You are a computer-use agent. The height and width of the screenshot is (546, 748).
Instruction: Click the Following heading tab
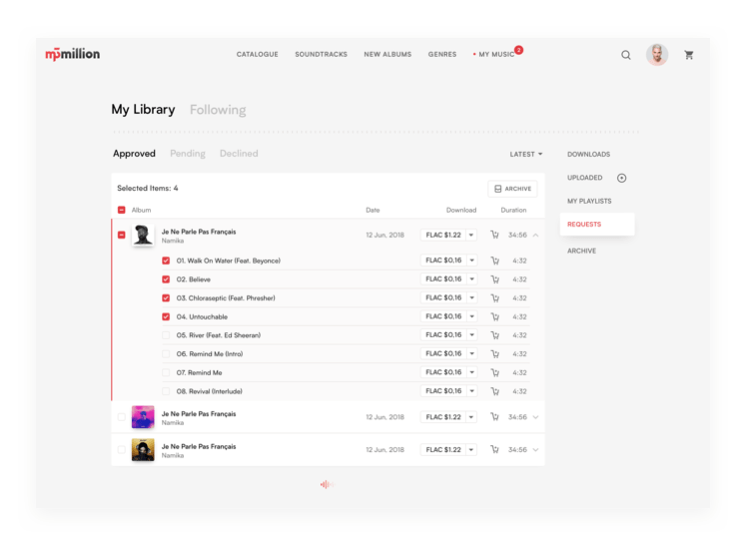[x=217, y=110]
